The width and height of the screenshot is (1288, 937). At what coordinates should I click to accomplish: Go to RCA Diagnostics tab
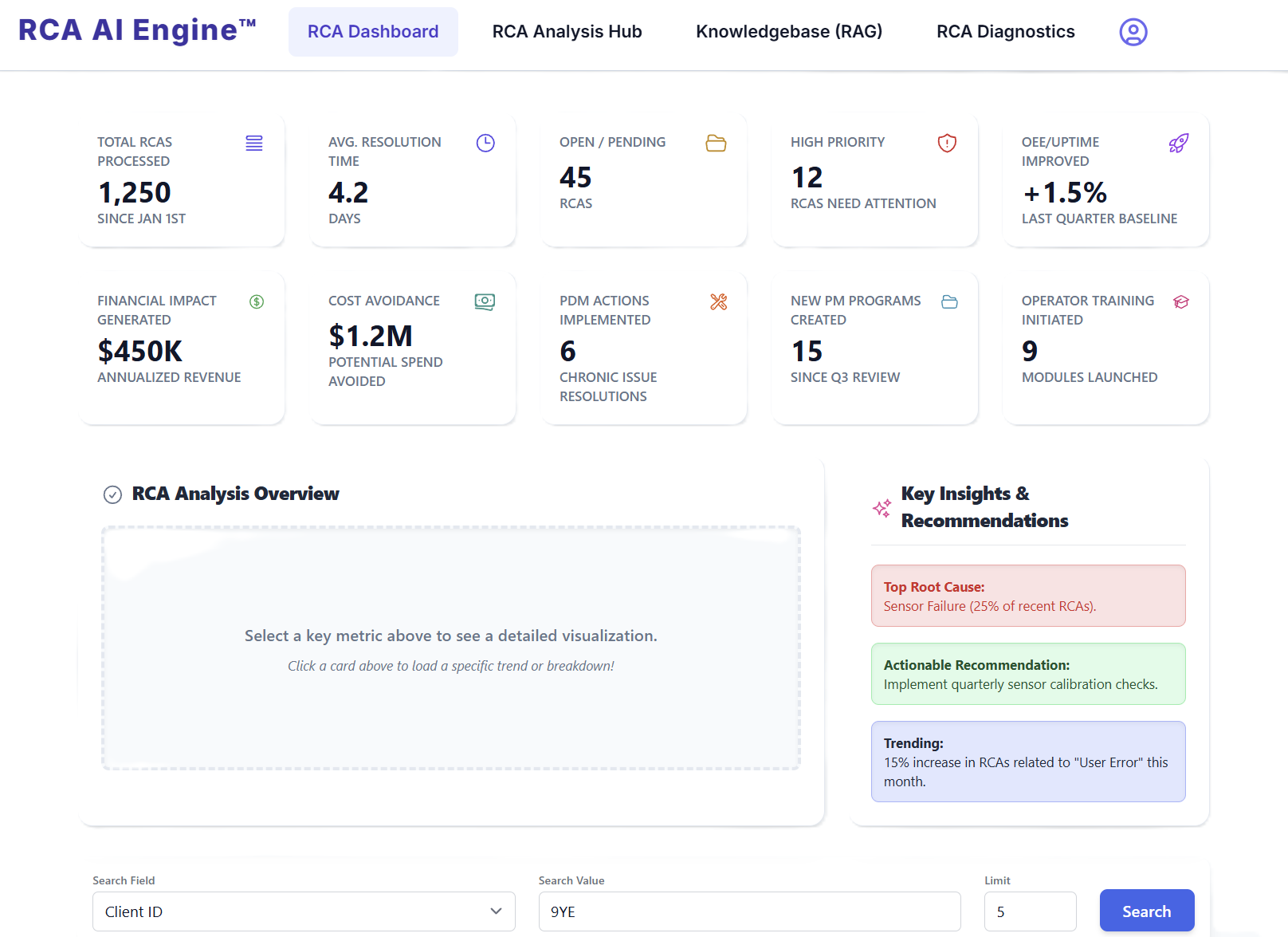1005,32
